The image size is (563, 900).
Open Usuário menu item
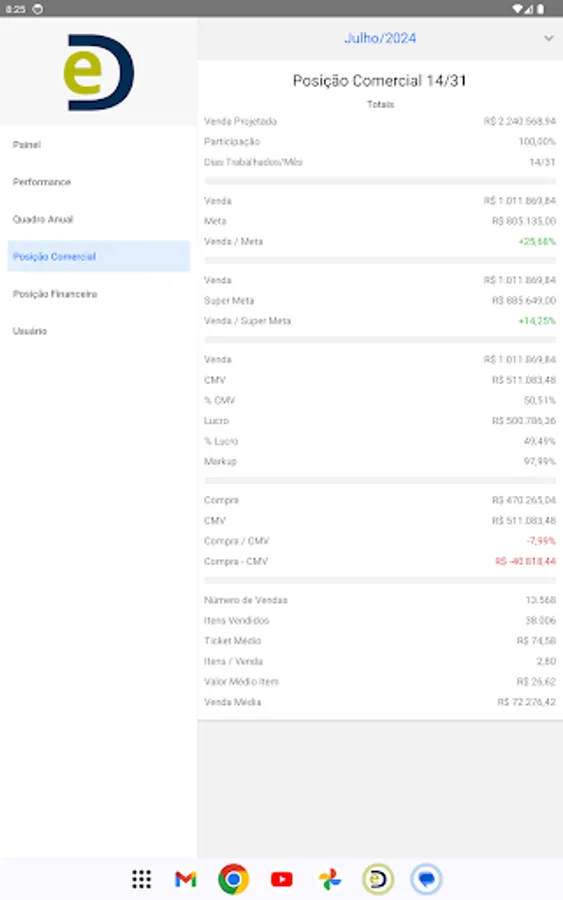click(x=30, y=331)
